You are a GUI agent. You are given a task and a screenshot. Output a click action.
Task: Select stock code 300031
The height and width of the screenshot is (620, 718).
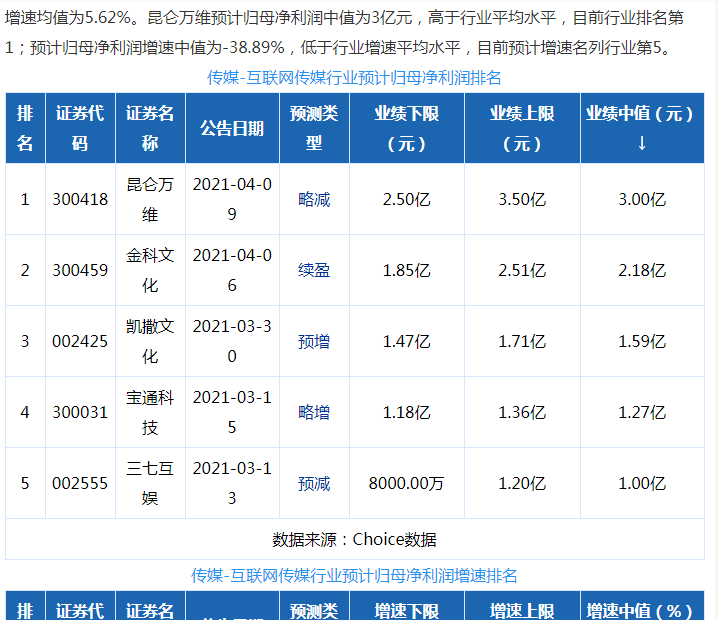tap(80, 413)
